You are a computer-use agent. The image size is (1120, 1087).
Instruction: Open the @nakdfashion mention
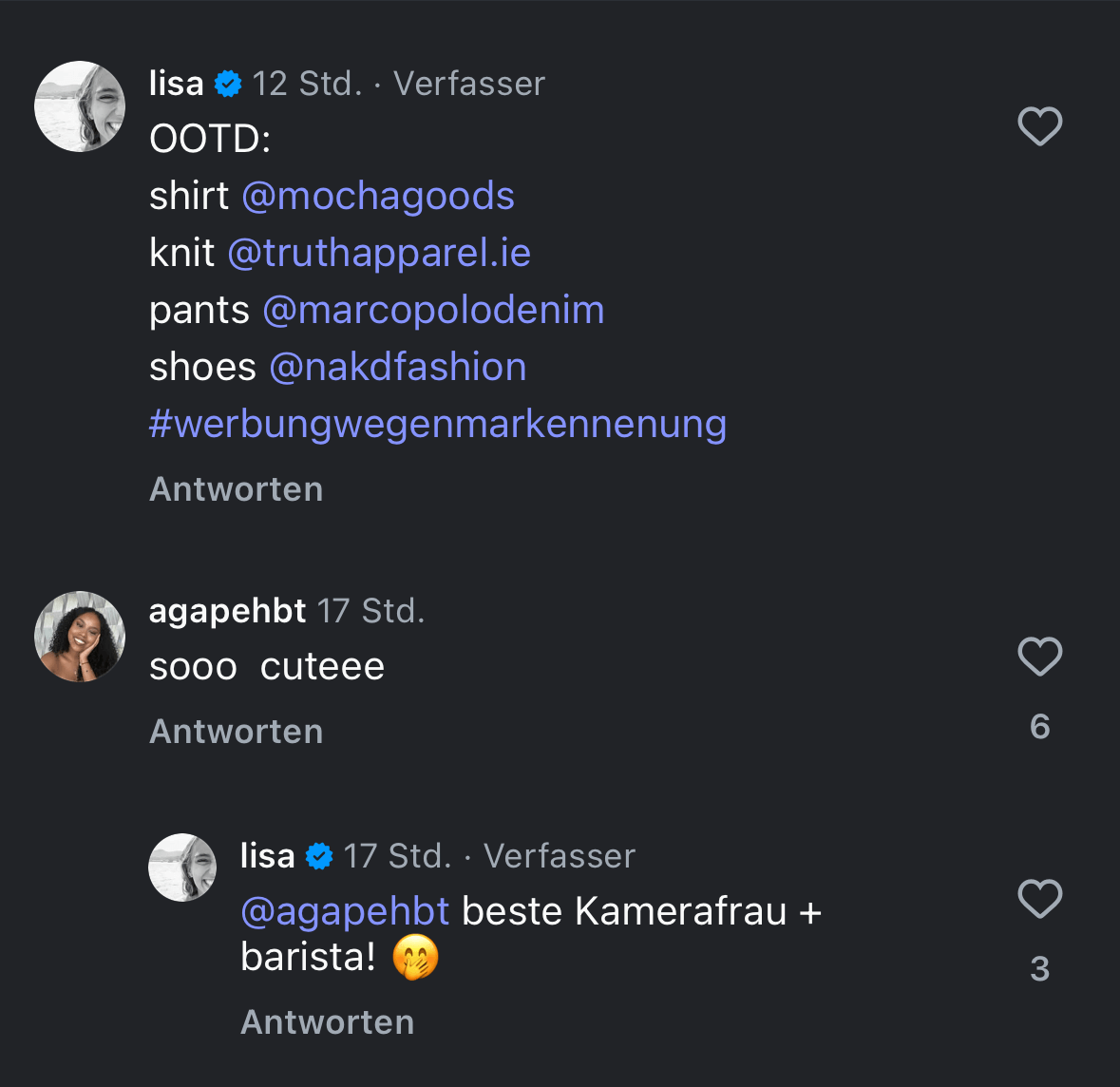click(x=398, y=367)
